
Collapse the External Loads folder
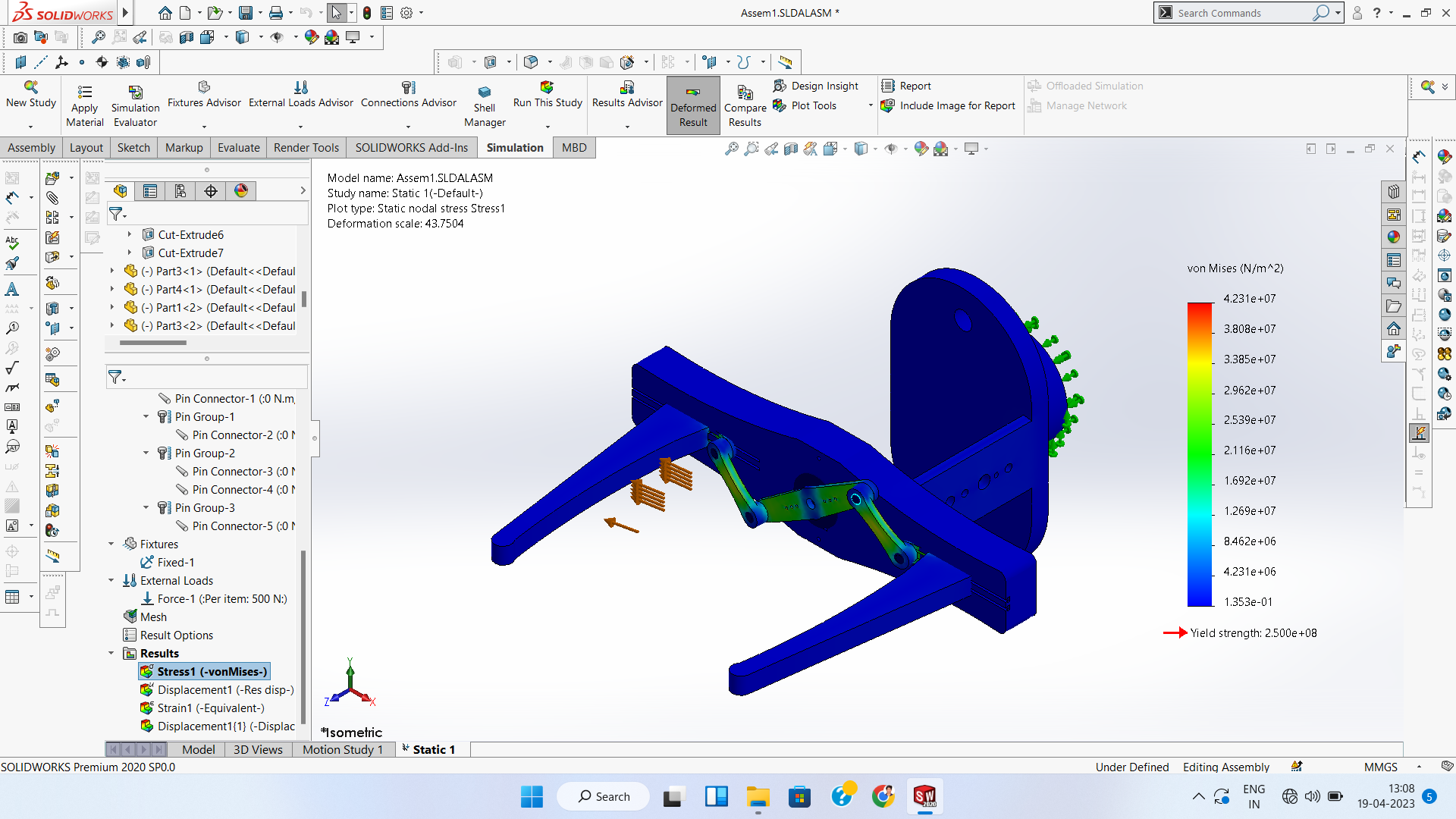[x=111, y=581]
